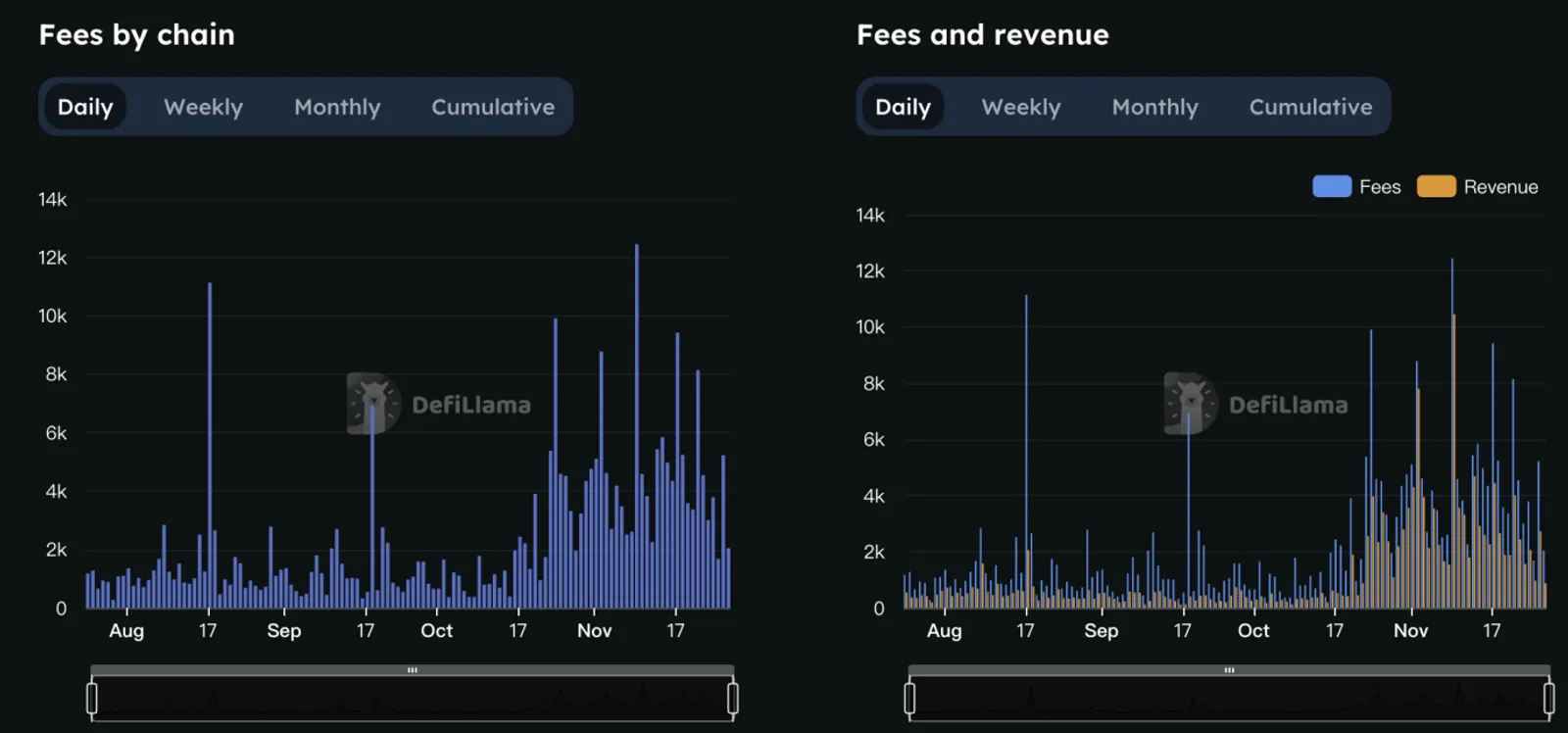Click left handle of Fees by chain range slider

point(92,699)
